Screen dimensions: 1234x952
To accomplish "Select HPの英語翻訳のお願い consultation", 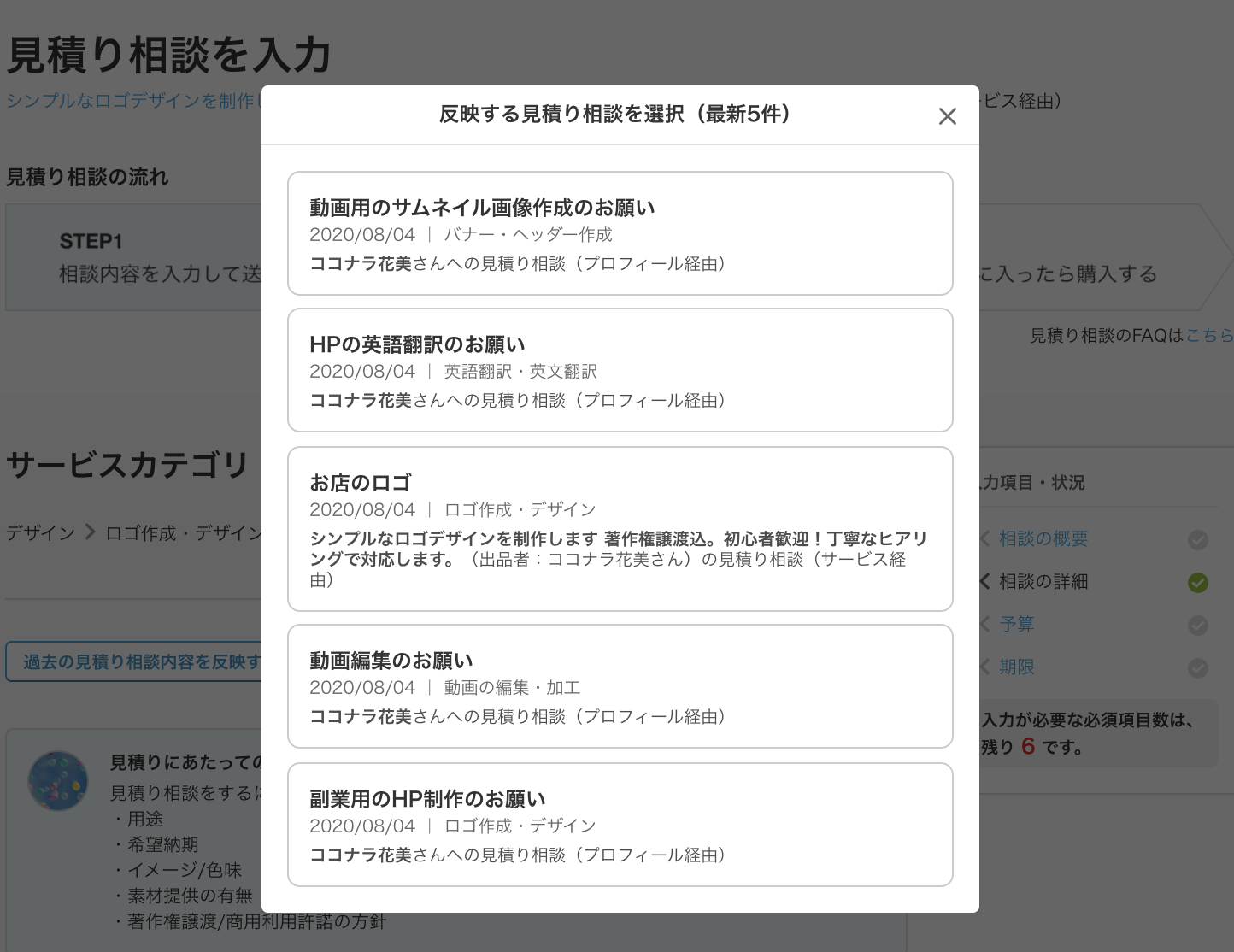I will click(x=620, y=370).
